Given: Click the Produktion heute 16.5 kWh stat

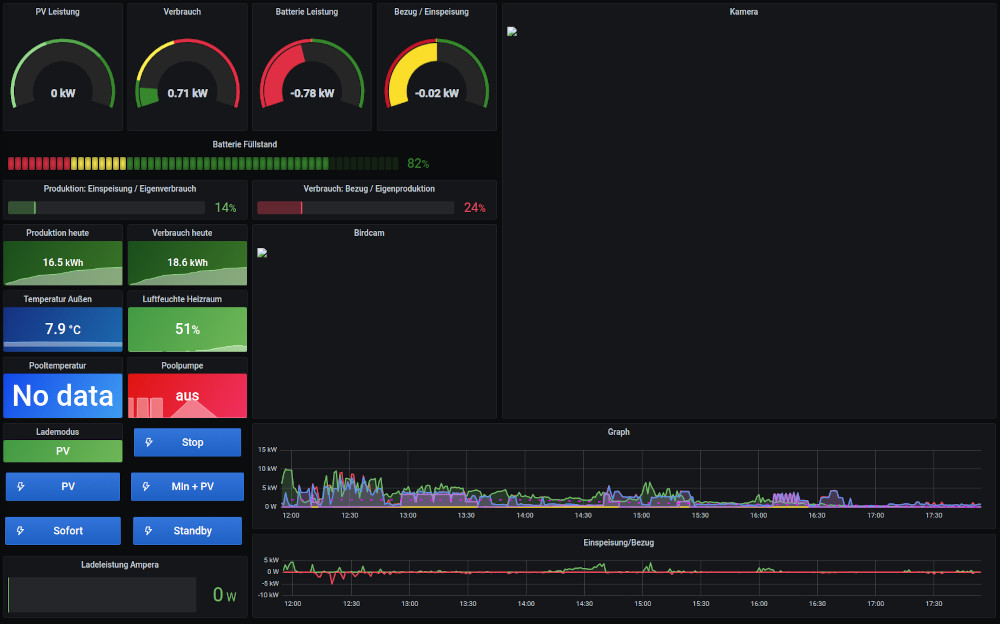Looking at the screenshot, I should point(63,263).
